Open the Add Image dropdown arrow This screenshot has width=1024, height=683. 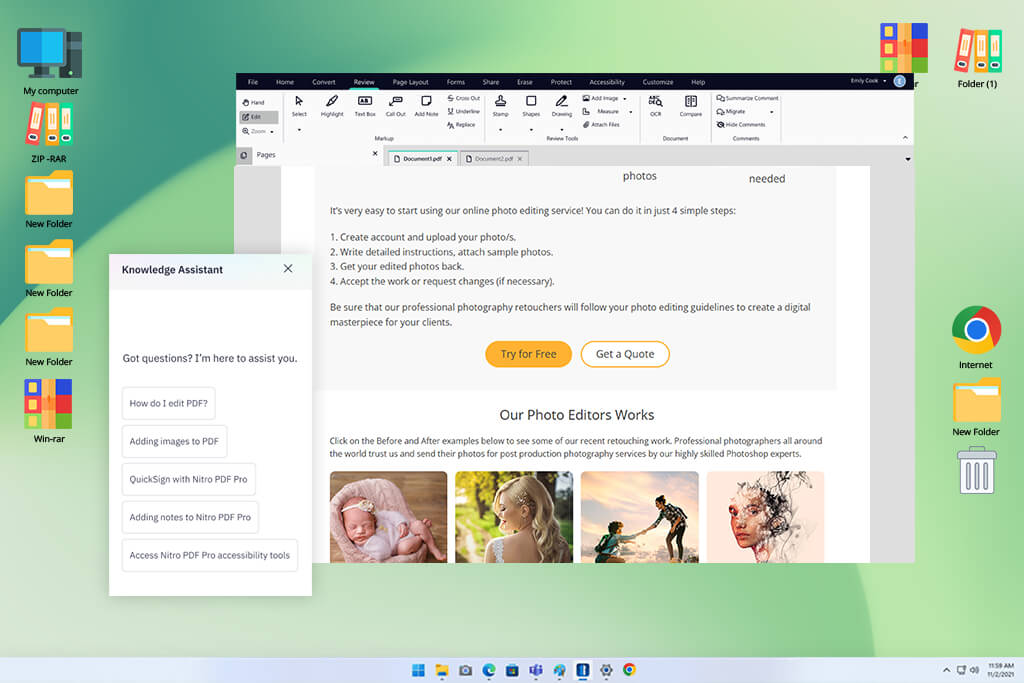pos(625,99)
